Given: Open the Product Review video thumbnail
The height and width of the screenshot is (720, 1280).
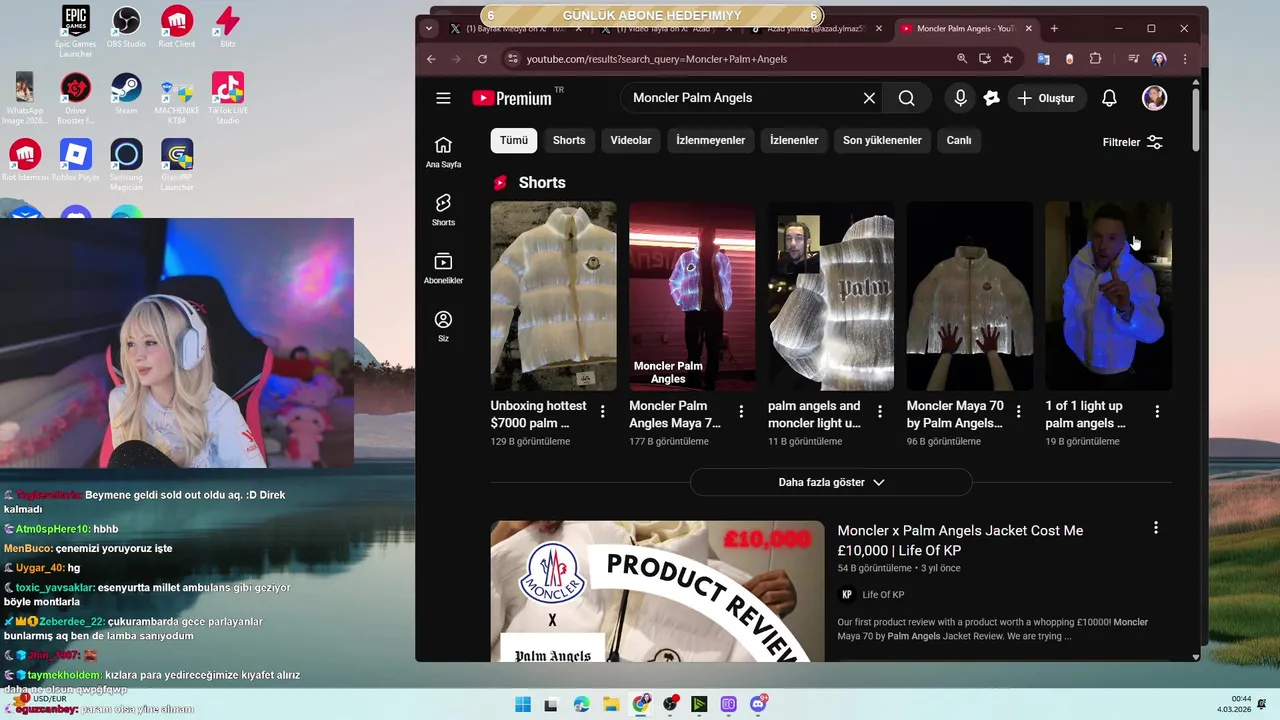Looking at the screenshot, I should (x=657, y=591).
